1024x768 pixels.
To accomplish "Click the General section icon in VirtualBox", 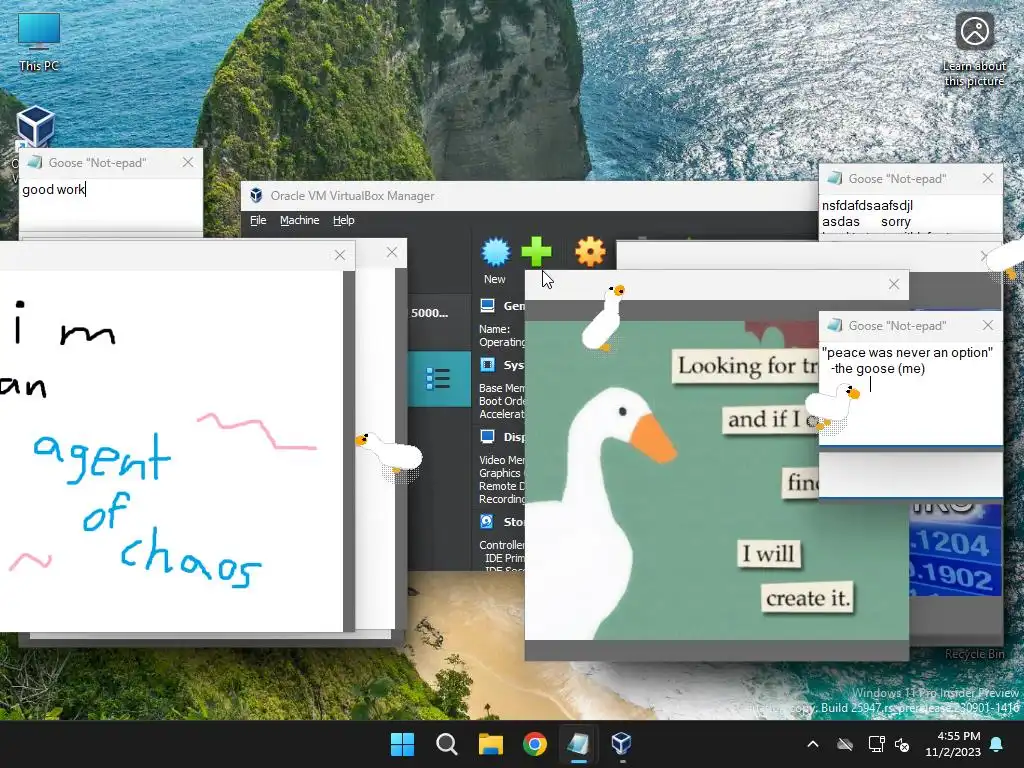I will pos(487,306).
